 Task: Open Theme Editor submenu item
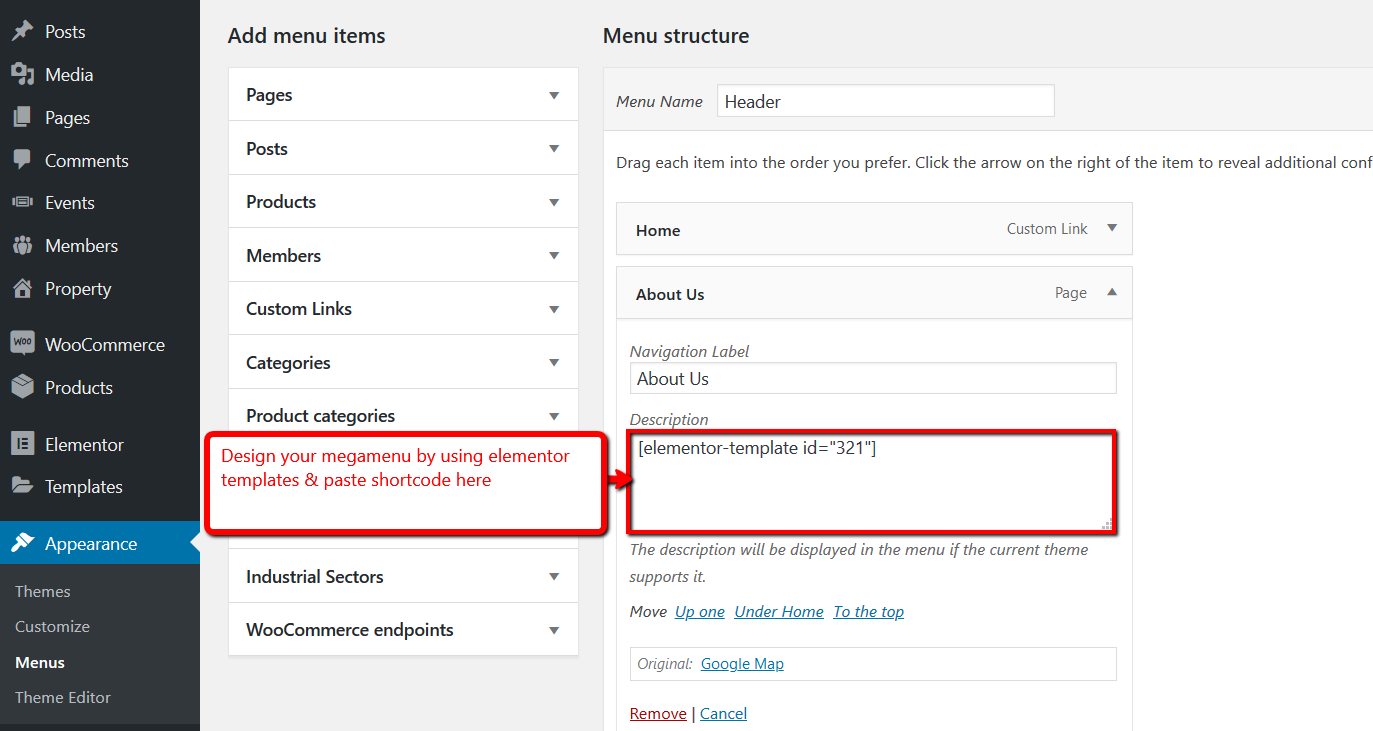63,697
